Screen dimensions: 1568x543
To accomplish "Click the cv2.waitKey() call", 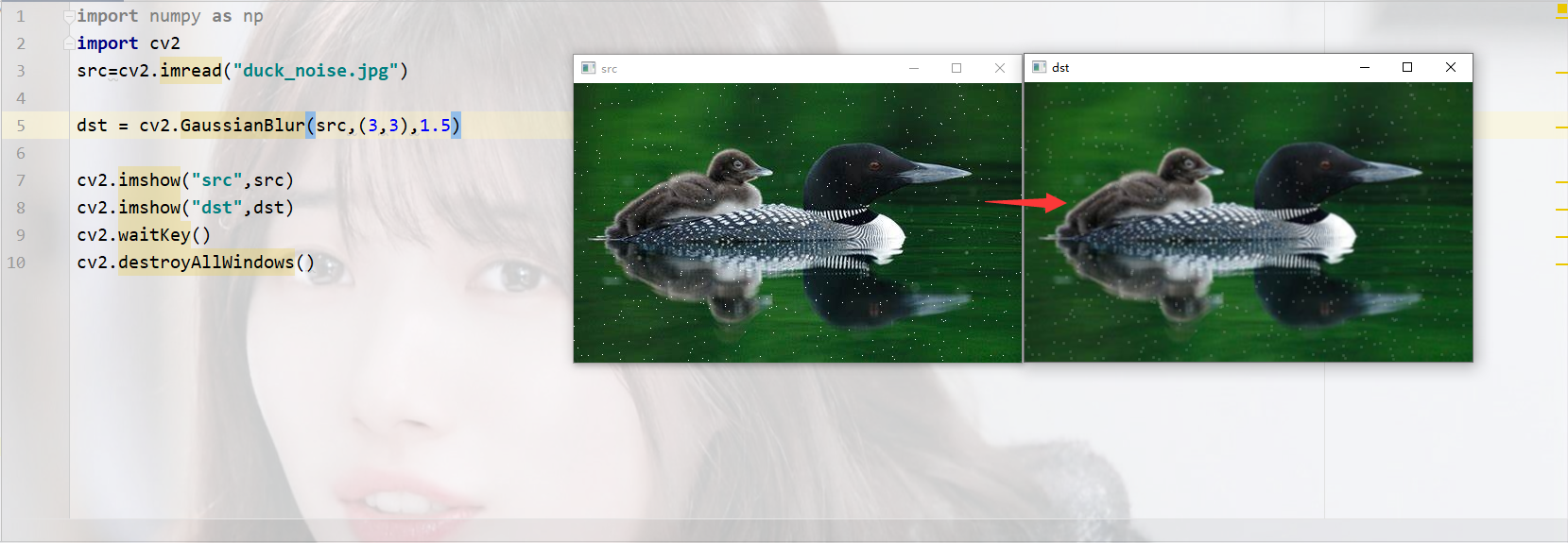I will point(144,235).
